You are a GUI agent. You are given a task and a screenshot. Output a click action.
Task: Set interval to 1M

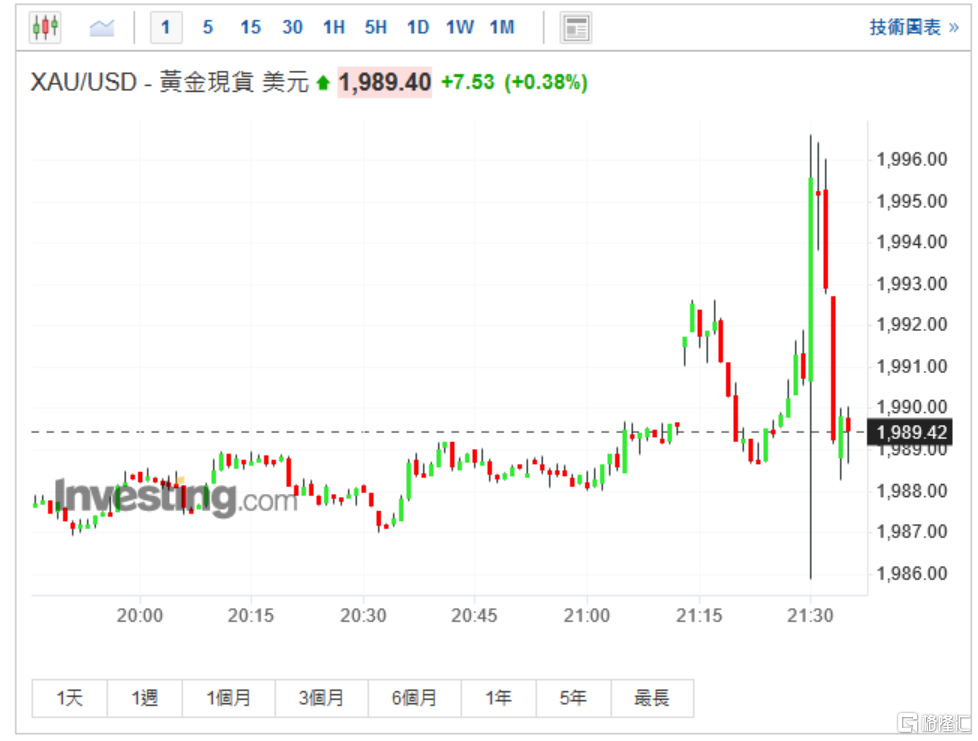pos(502,28)
